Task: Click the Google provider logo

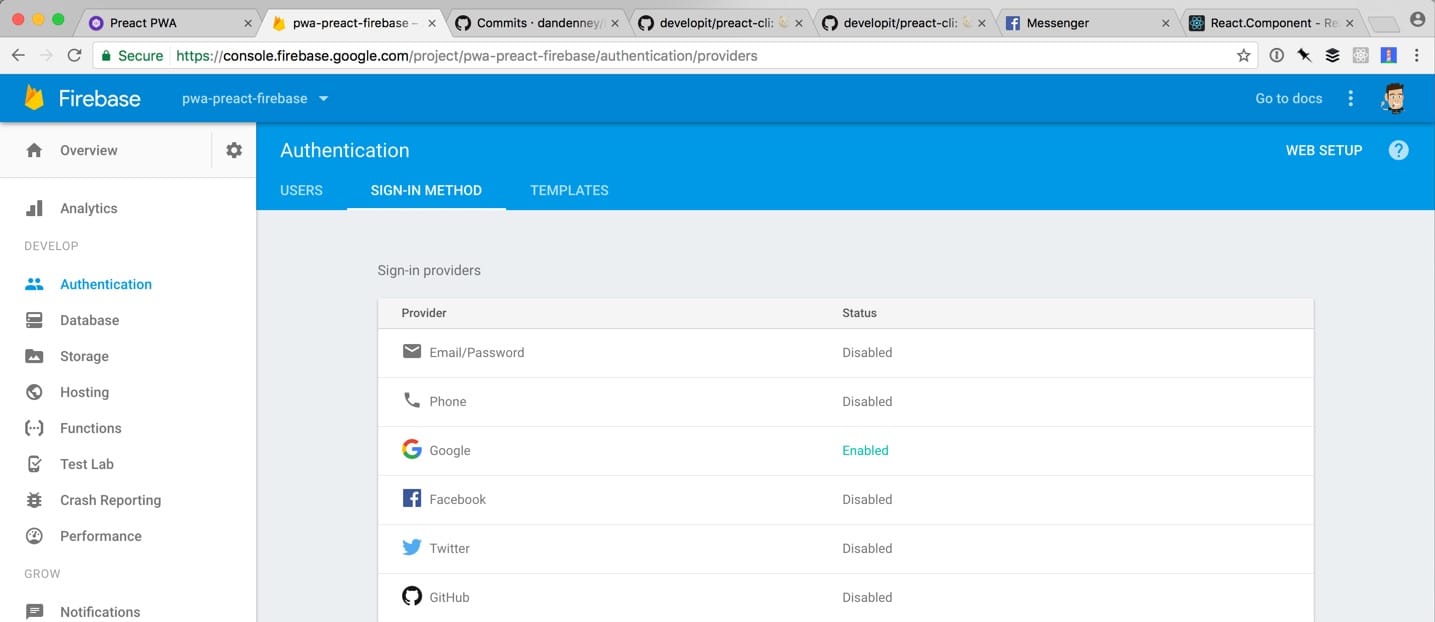Action: 412,449
